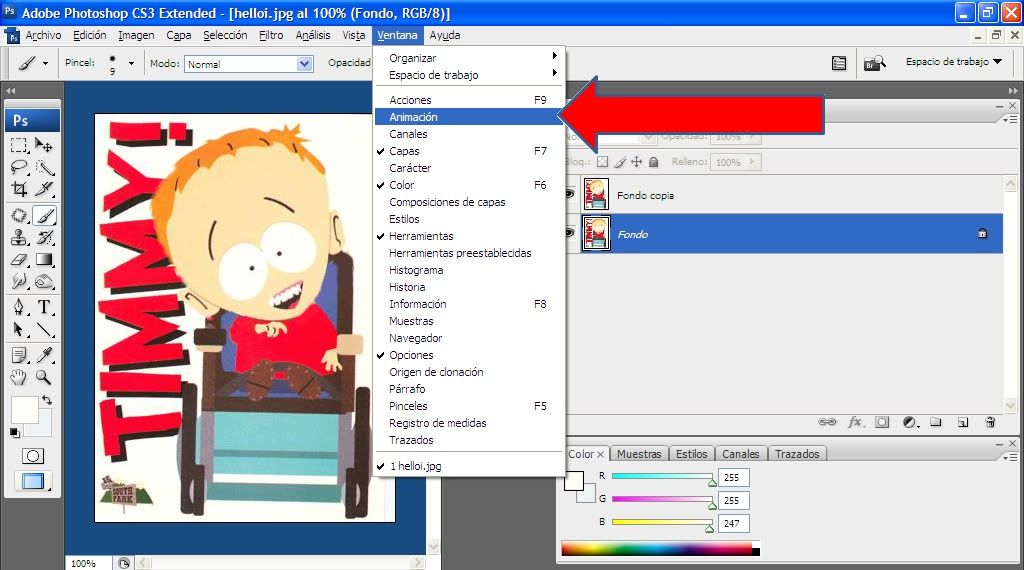Select the Type tool
The height and width of the screenshot is (570, 1024).
coord(44,307)
